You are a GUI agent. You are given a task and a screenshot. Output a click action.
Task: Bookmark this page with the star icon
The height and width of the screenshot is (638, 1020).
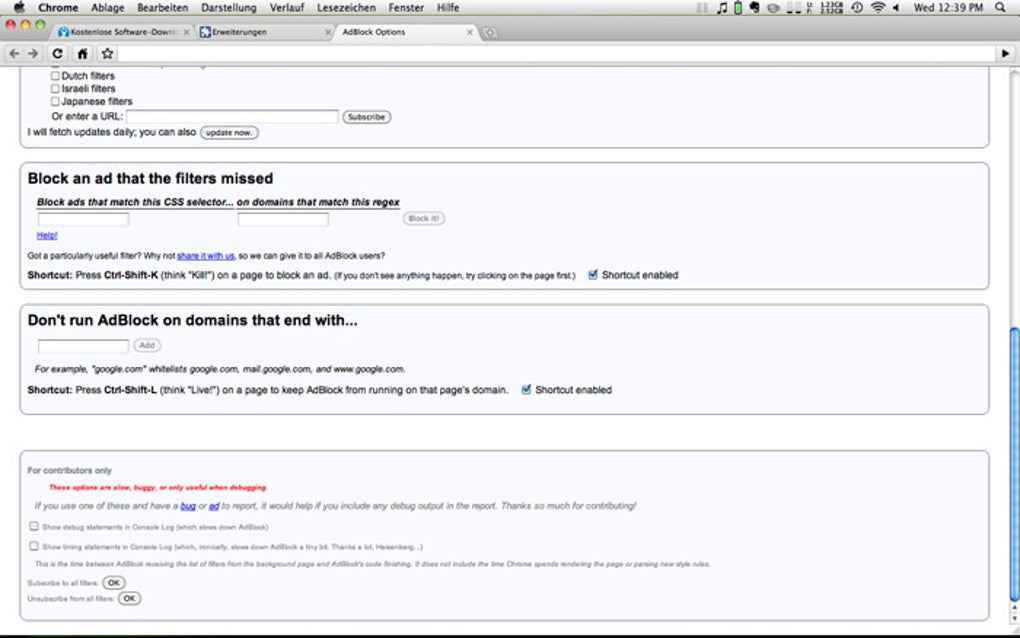click(107, 54)
